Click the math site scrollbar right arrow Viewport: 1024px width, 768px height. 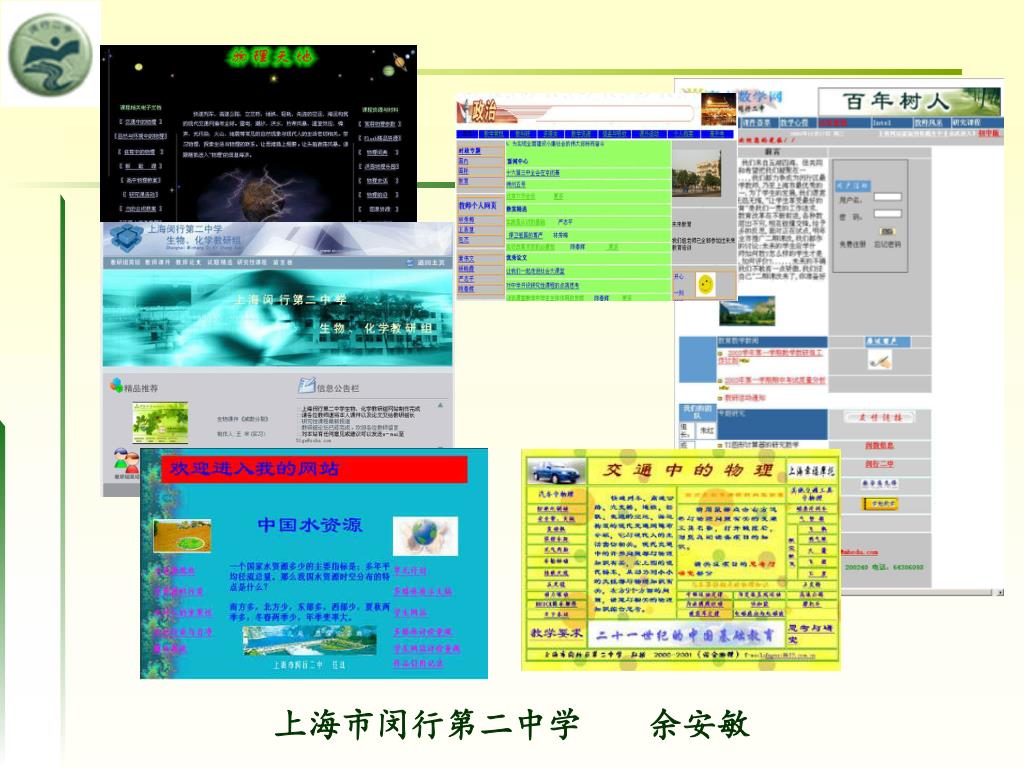tap(1000, 592)
